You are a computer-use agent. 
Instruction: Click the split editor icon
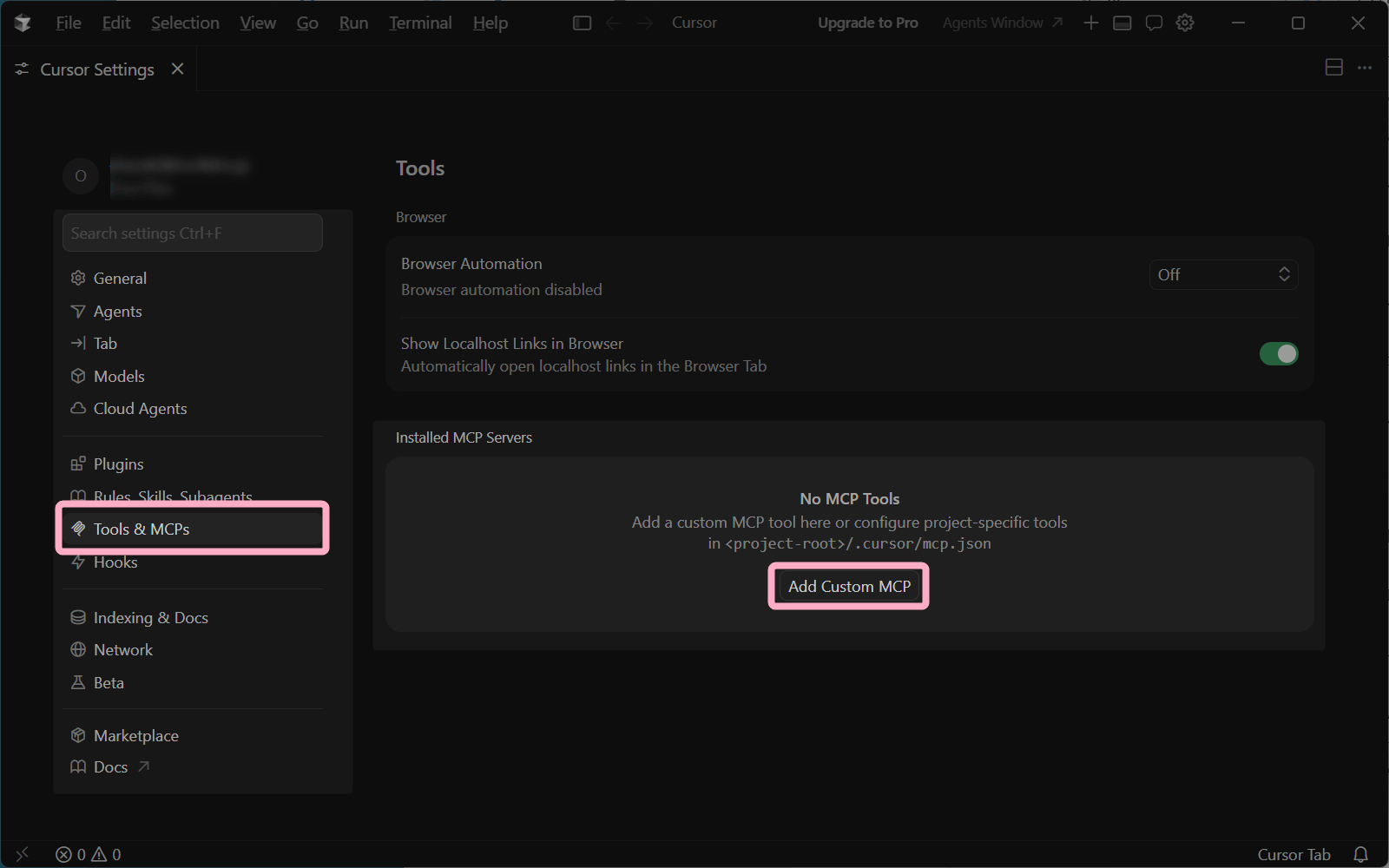(1334, 68)
